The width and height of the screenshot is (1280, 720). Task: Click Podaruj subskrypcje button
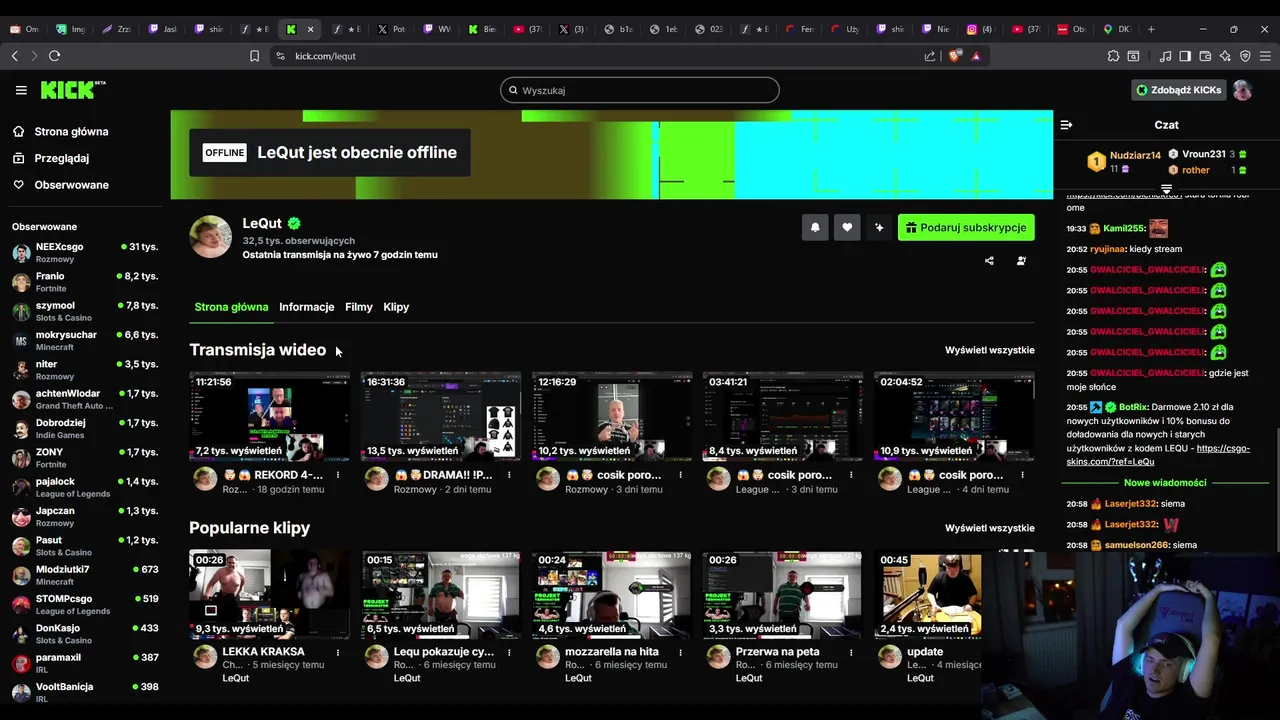pos(966,228)
